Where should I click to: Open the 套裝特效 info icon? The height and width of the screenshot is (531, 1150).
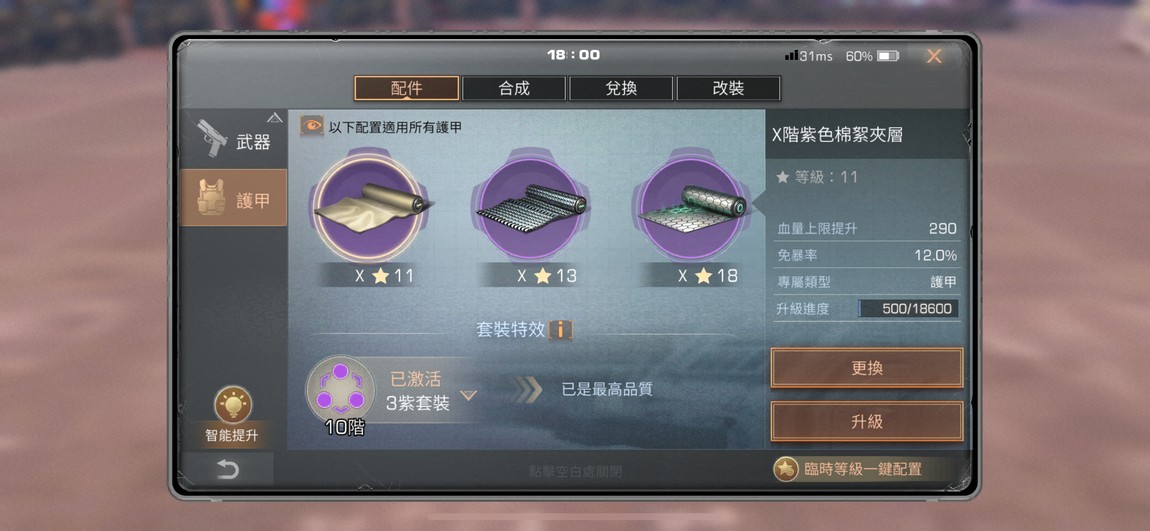[x=560, y=329]
